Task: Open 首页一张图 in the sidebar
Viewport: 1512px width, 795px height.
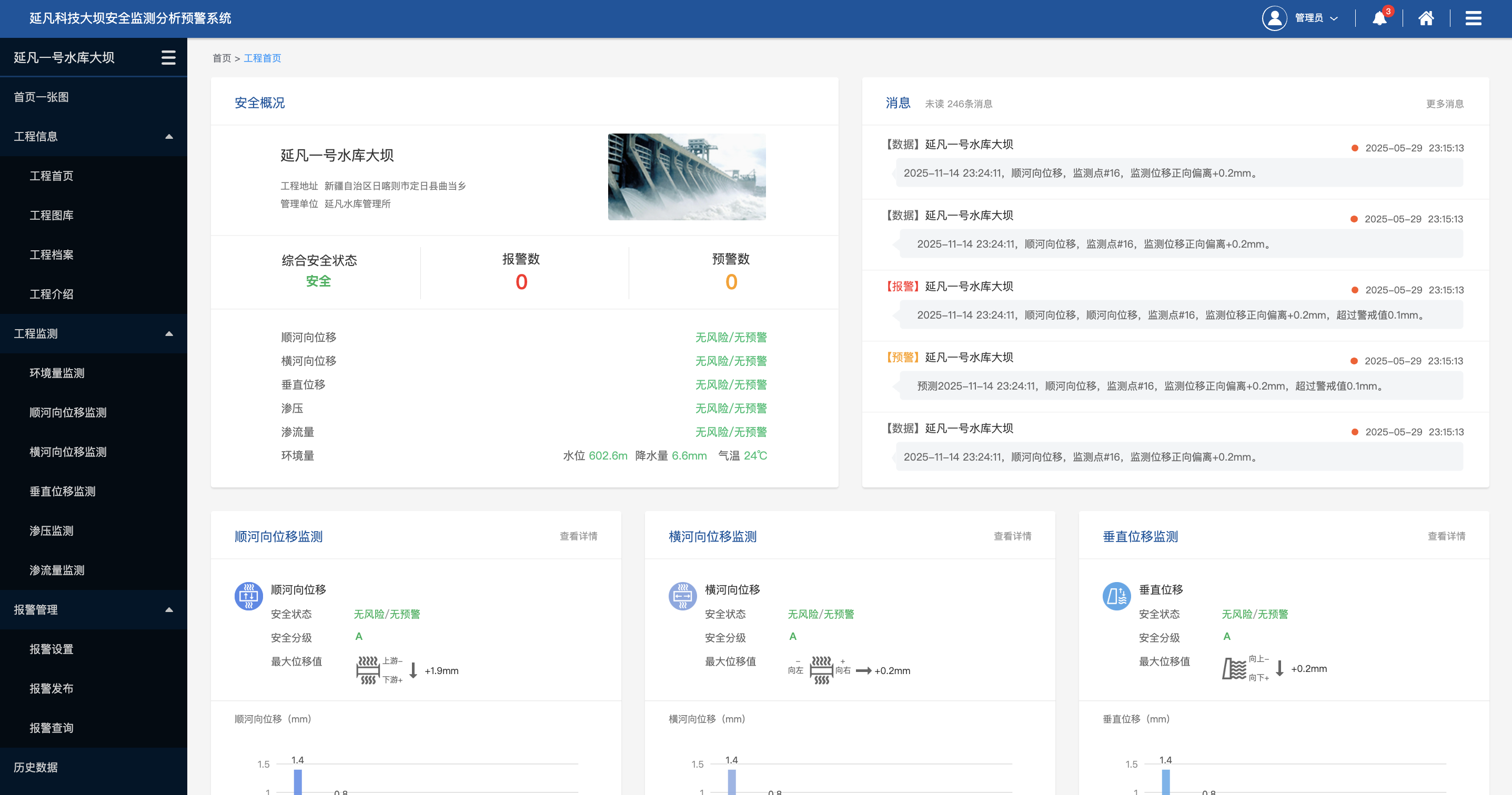Action: (x=93, y=97)
